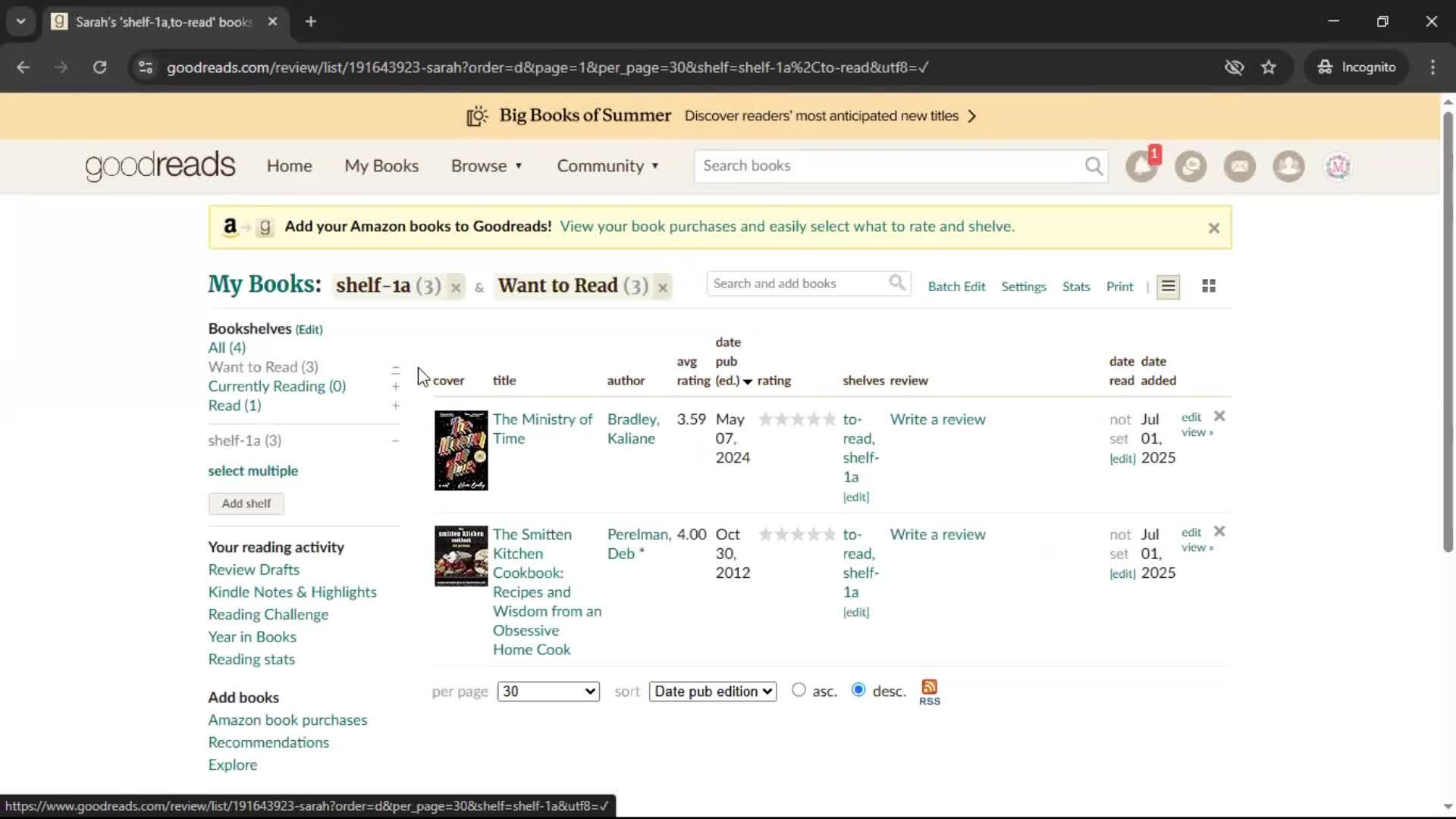This screenshot has height=819, width=1456.
Task: Open the profile avatar menu
Action: coord(1338,166)
